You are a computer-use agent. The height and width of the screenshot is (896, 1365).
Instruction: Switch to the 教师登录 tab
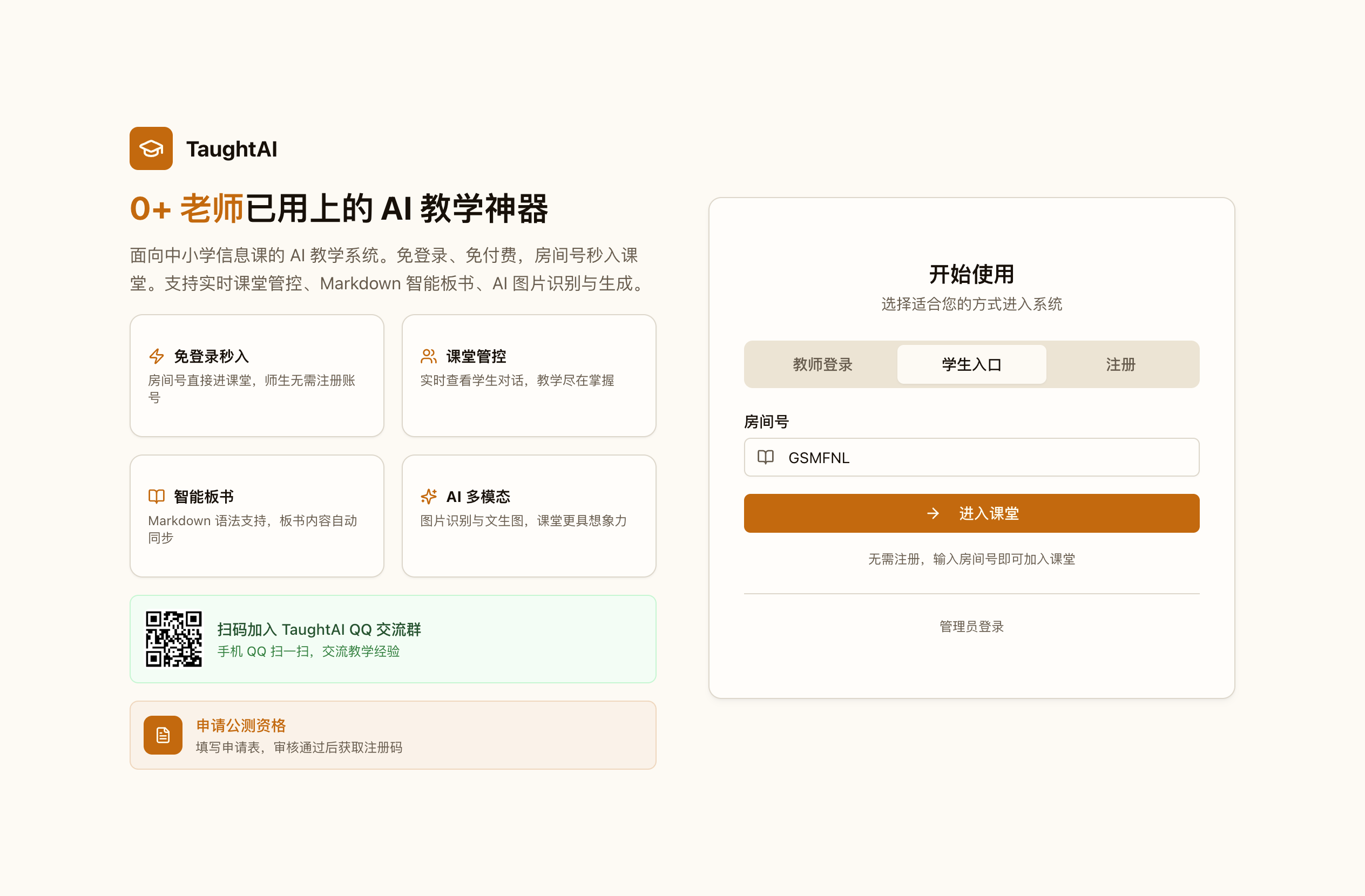pos(822,364)
